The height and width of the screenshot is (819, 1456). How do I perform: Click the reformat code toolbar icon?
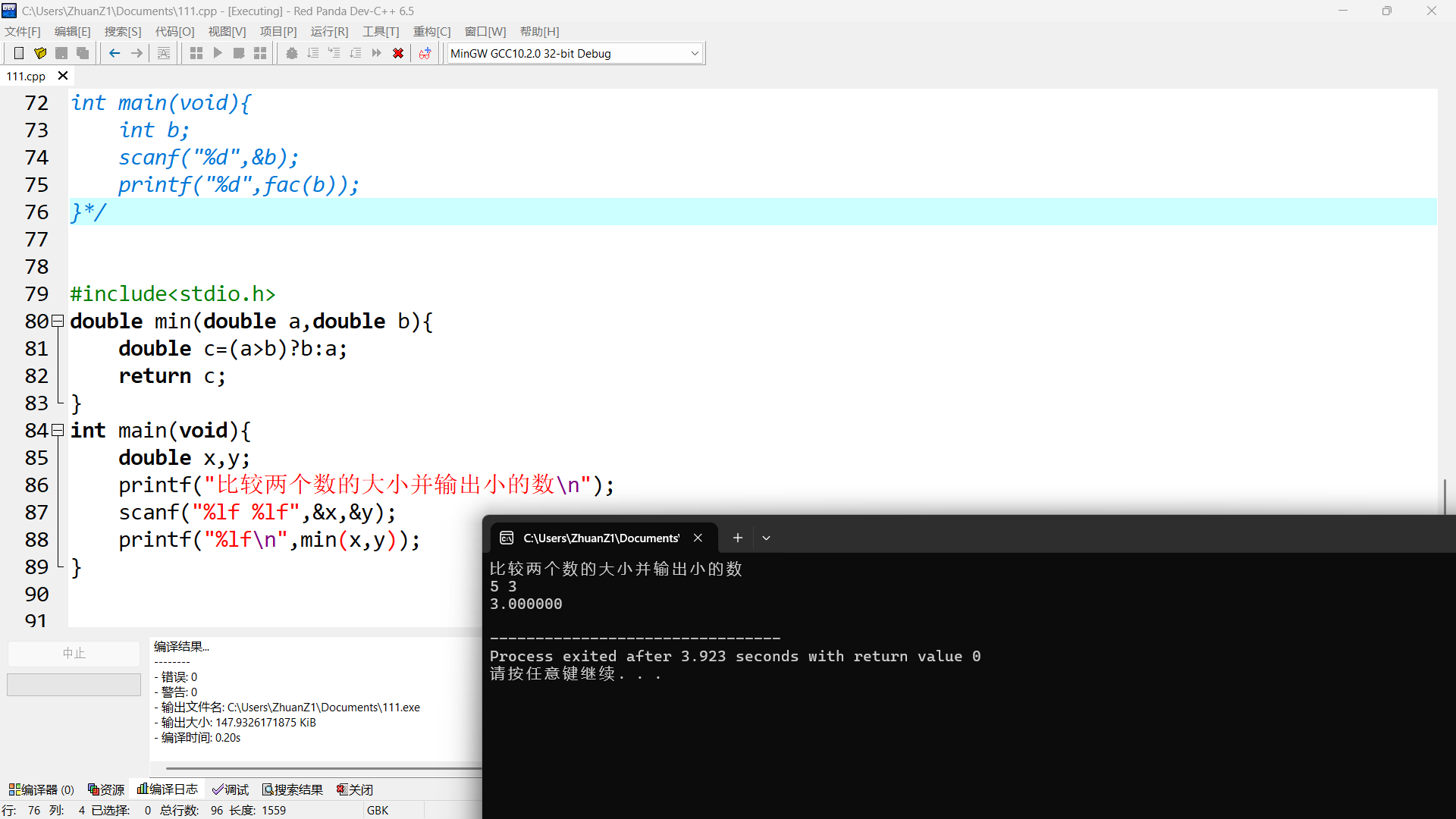click(x=164, y=53)
